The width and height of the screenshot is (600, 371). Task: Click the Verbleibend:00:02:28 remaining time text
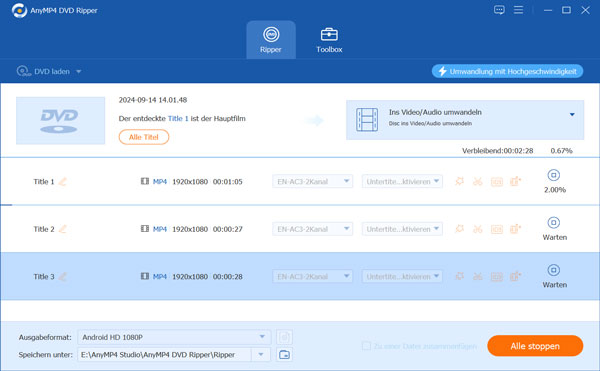coord(497,151)
